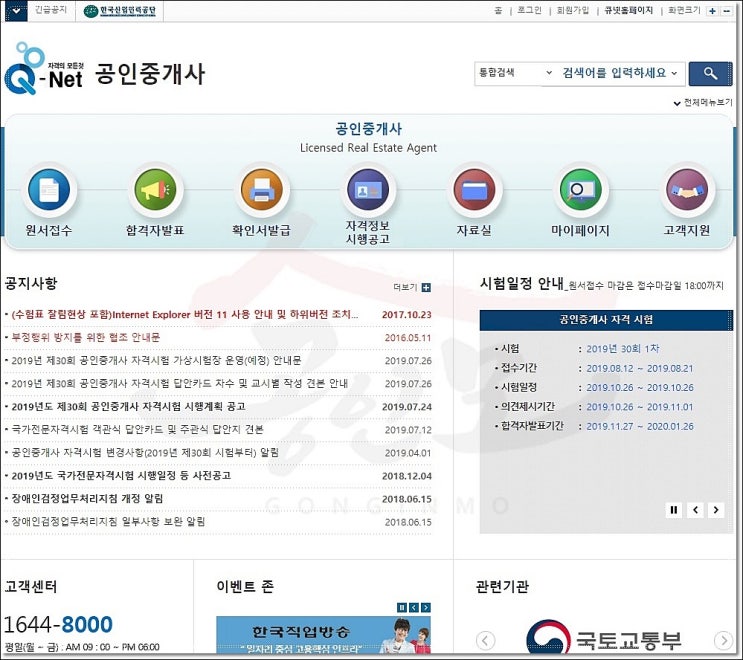The image size is (743, 660).
Task: Click the 2019년 30회 1차 exam link
Action: [623, 349]
